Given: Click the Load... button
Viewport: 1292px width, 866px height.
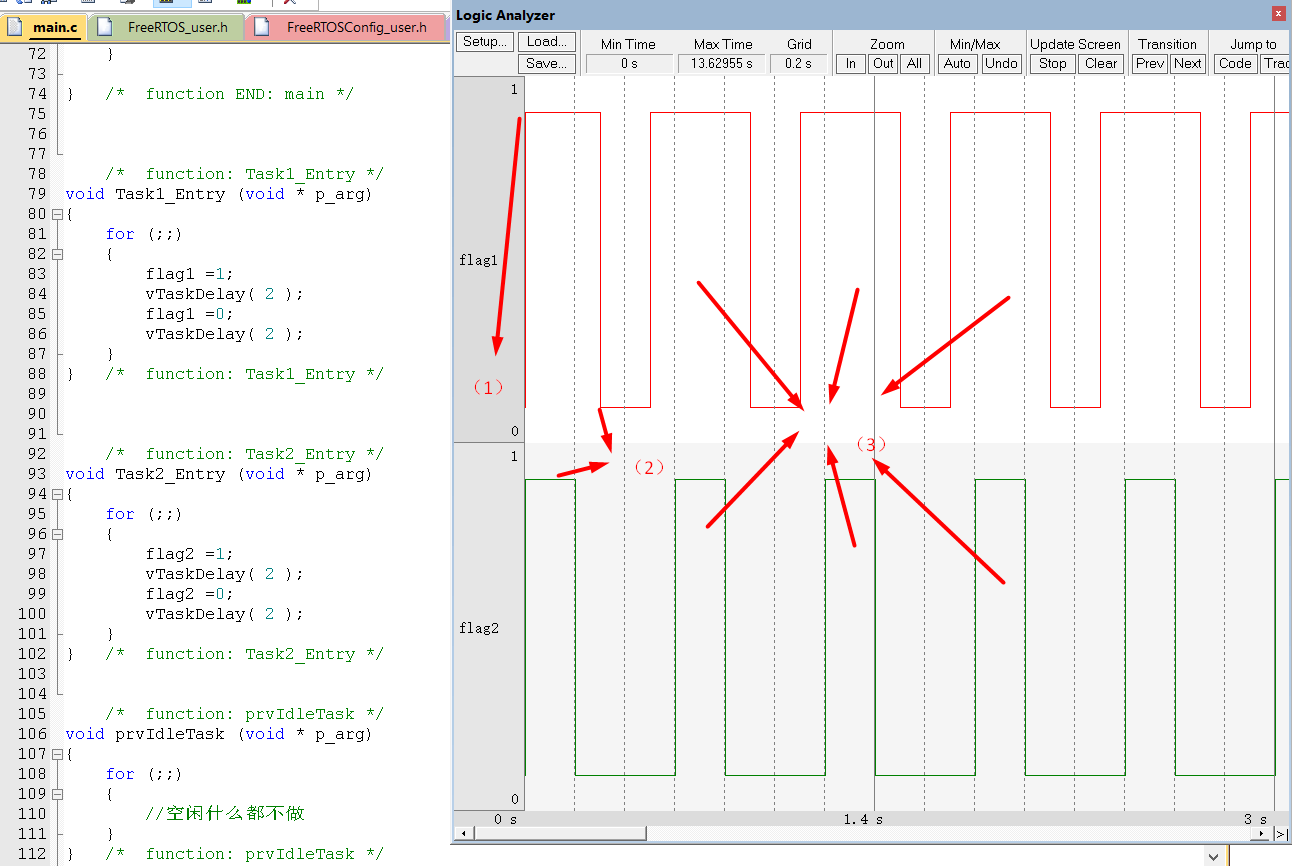Looking at the screenshot, I should point(547,42).
